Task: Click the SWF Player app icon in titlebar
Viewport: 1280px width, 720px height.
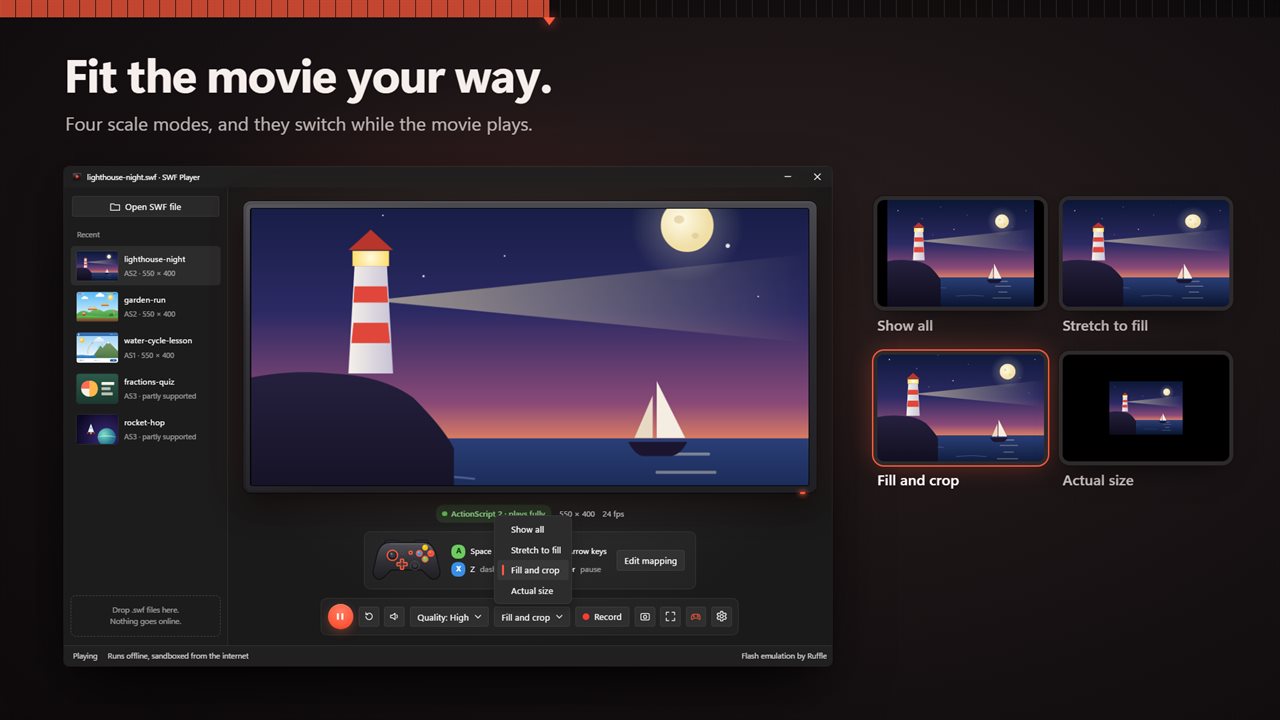Action: tap(77, 177)
